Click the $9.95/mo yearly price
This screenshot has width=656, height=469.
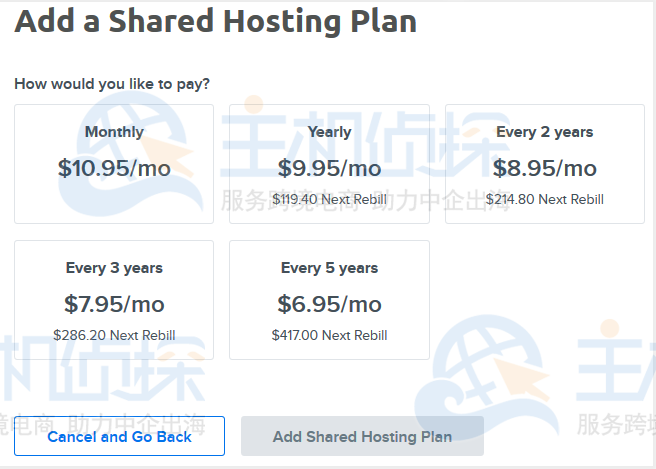[329, 168]
